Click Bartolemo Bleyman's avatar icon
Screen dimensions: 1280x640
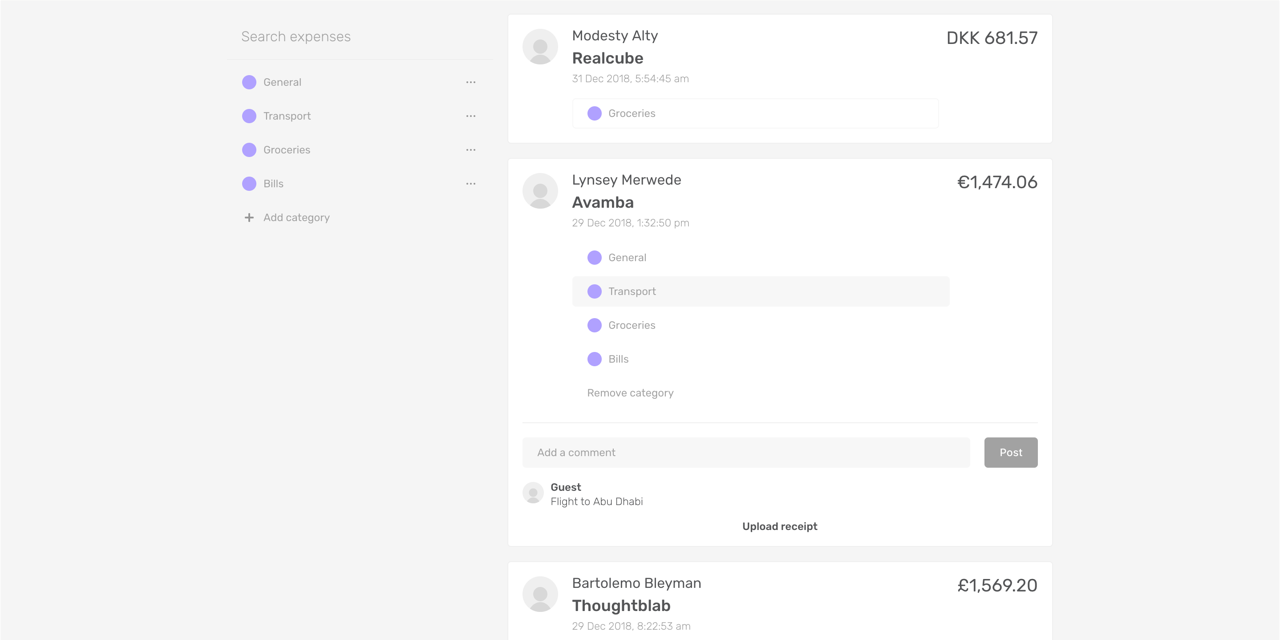tap(540, 594)
